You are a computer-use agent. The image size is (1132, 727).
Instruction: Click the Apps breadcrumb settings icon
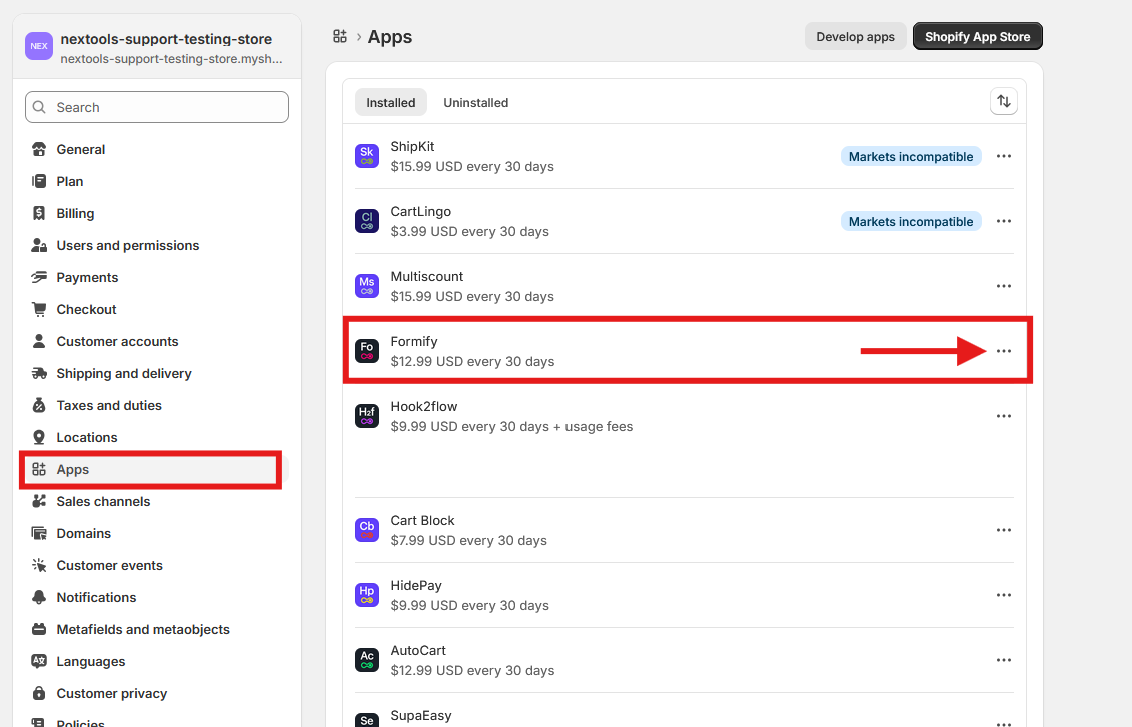340,37
